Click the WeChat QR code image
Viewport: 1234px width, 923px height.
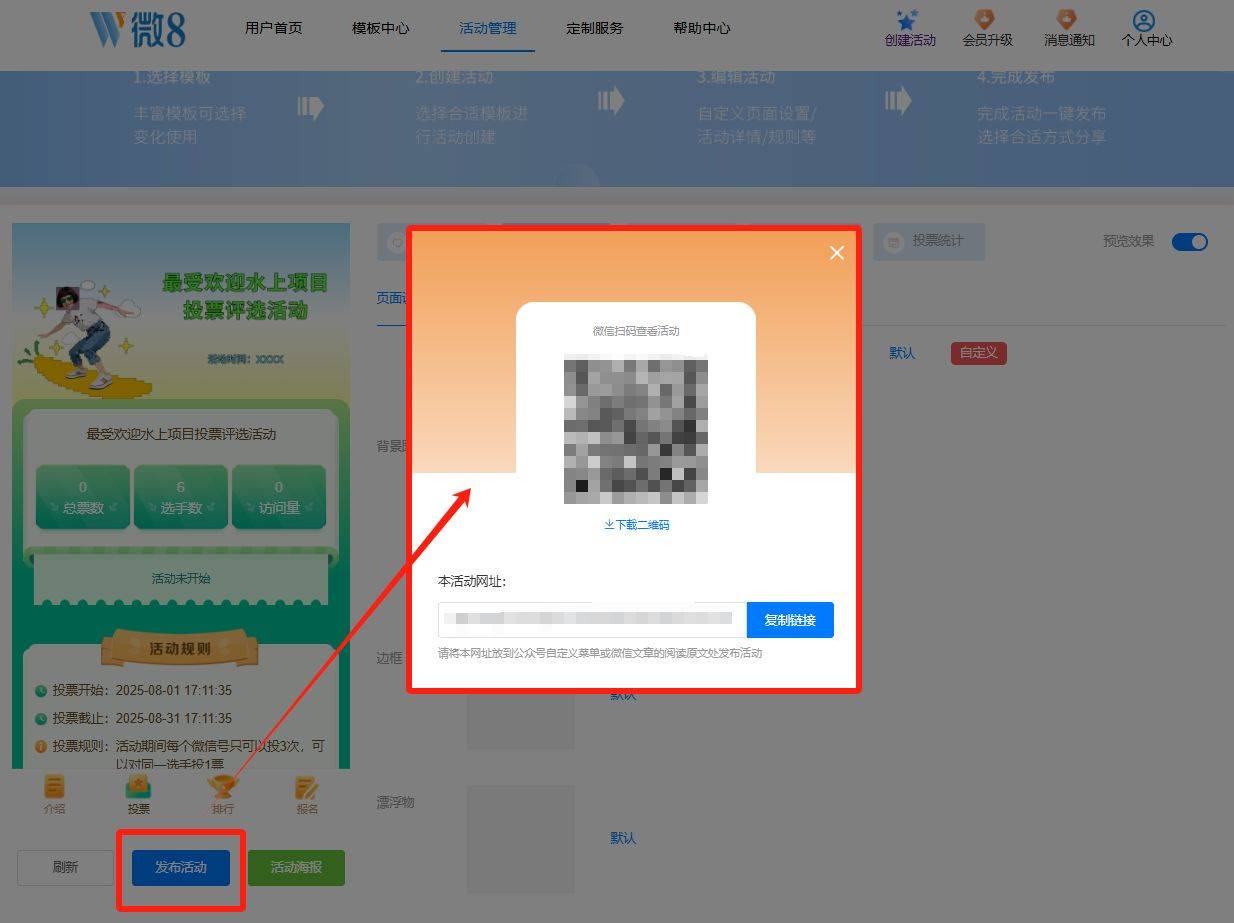pos(636,430)
